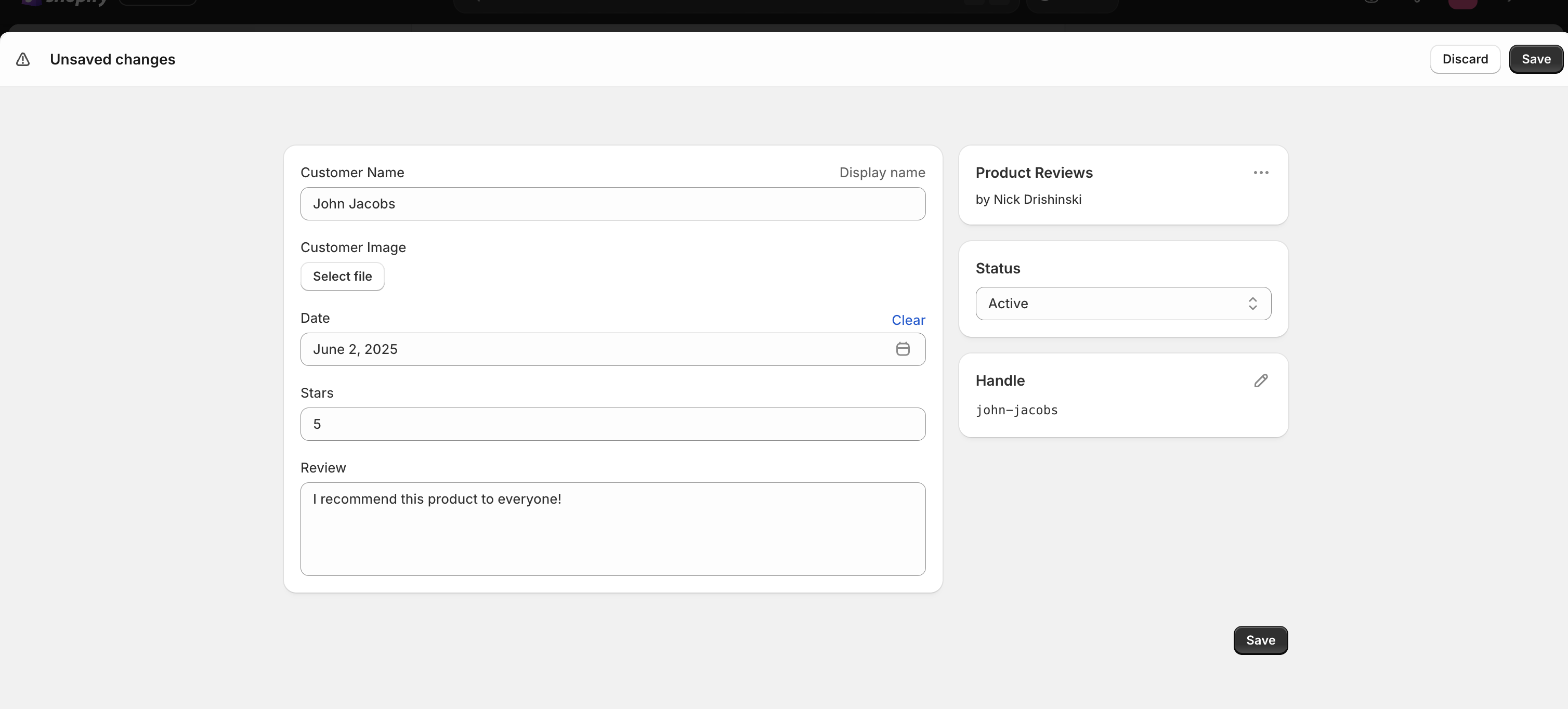Expand the Status dropdown showing Active
Viewport: 1568px width, 709px height.
pos(1122,303)
